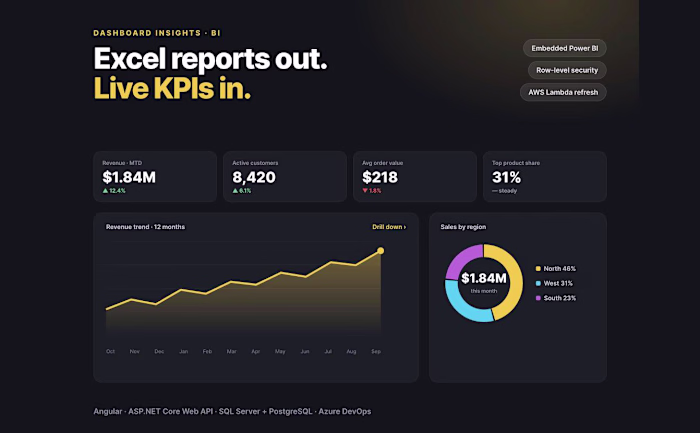Click the Row-level security pill

tap(567, 70)
